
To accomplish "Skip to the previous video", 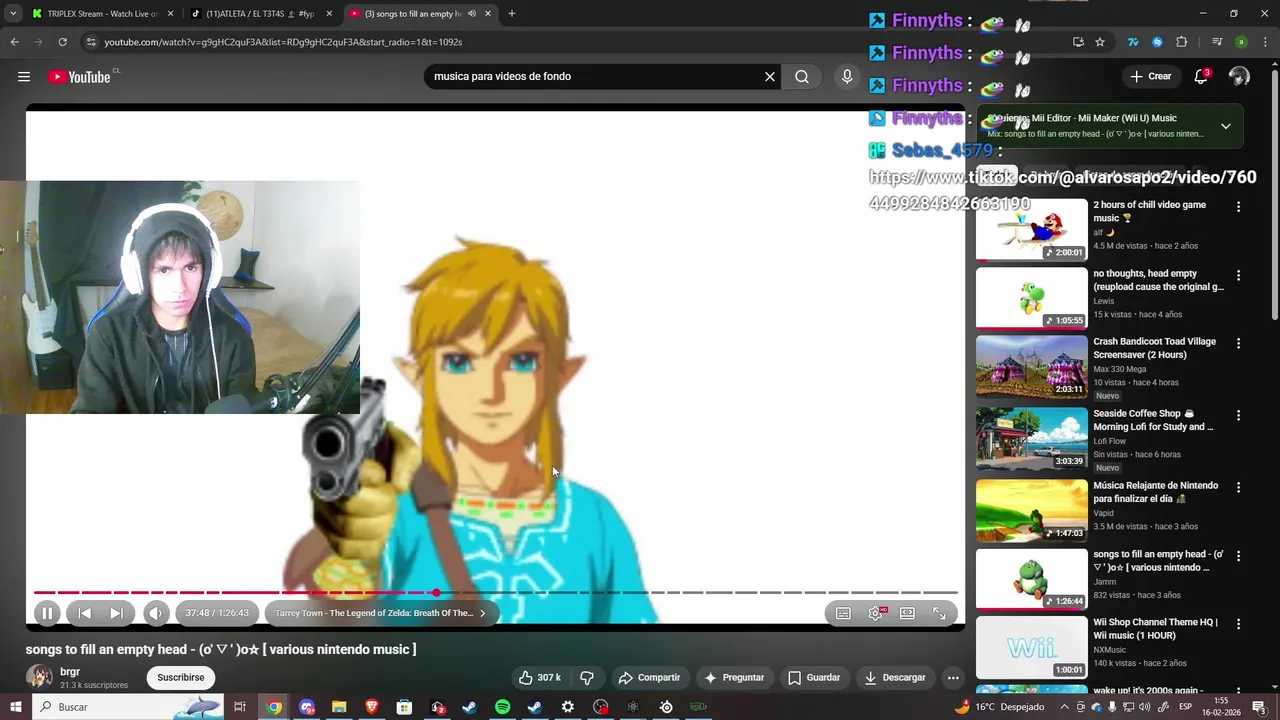I will point(85,613).
